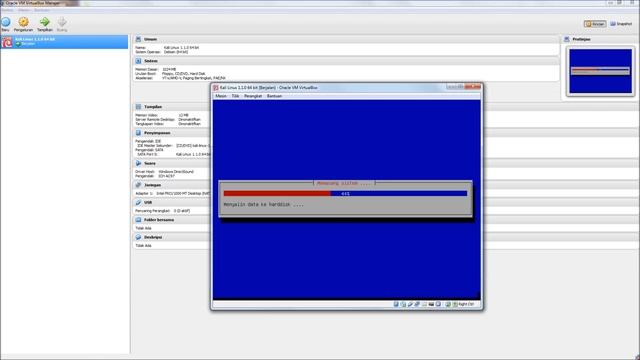Click 'Penyaring Perangkat: 0 (0 aktif)' USB row
640x360 pixels.
click(162, 211)
